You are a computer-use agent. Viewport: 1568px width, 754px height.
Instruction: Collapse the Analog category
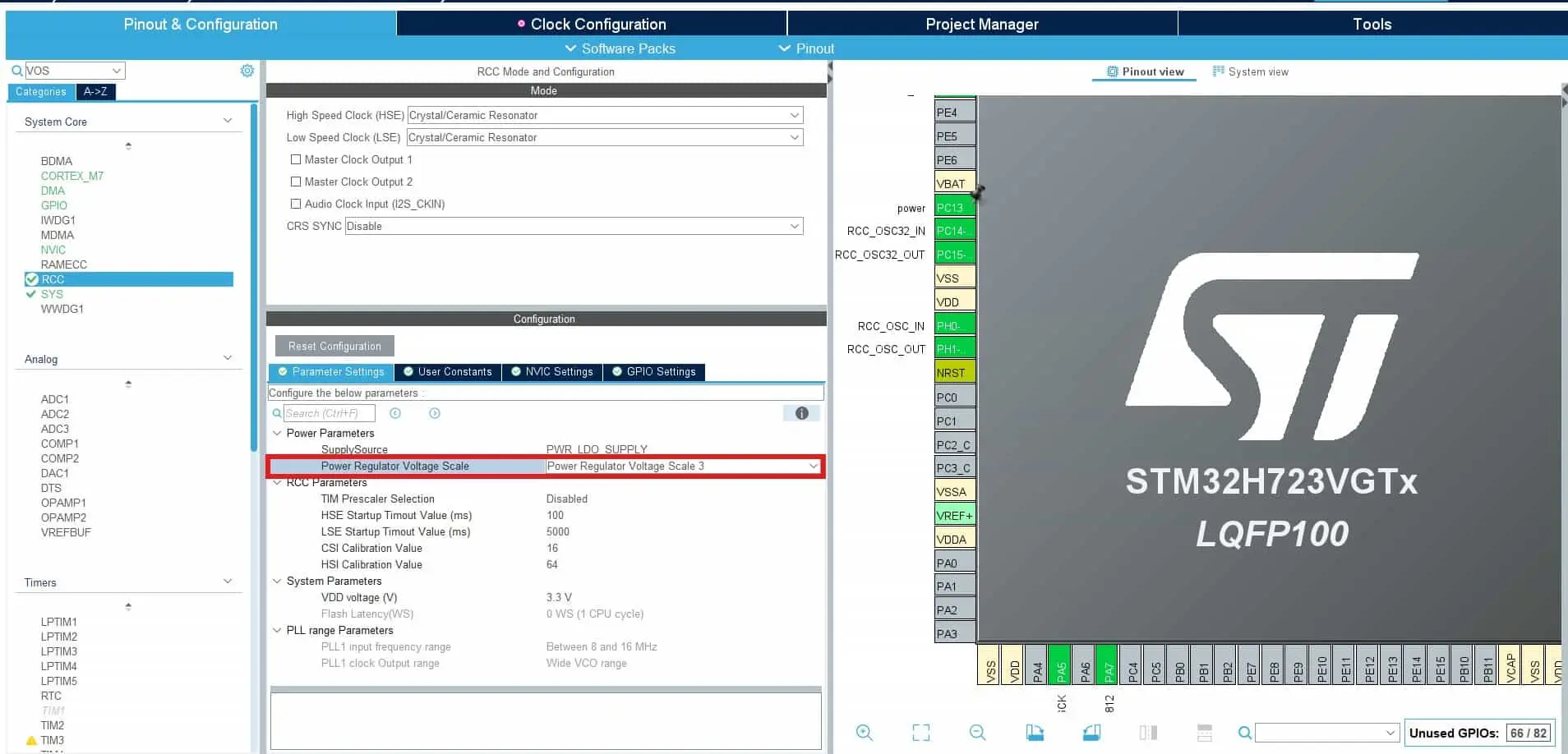click(228, 358)
